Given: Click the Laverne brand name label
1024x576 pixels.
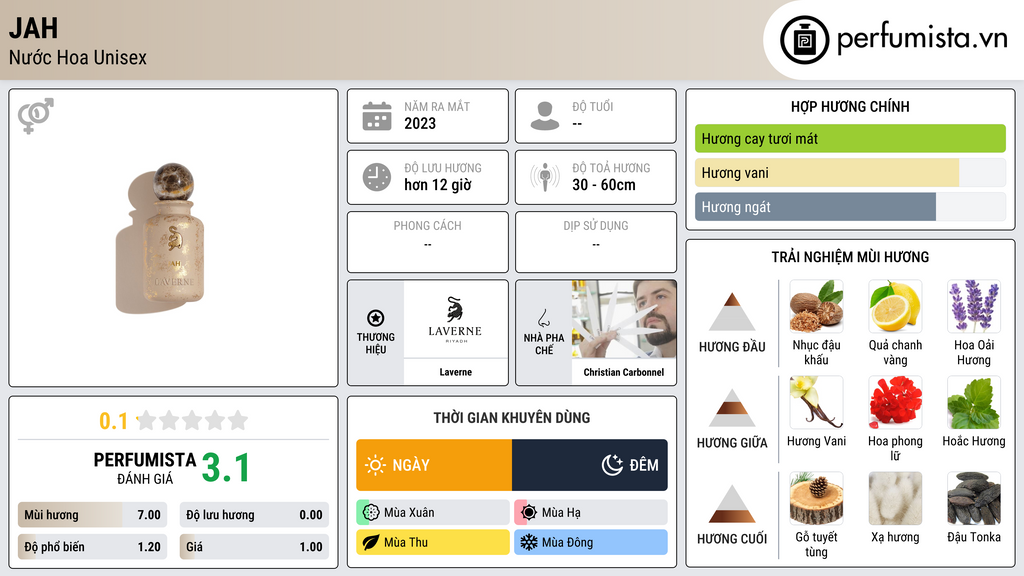Looking at the screenshot, I should (455, 372).
